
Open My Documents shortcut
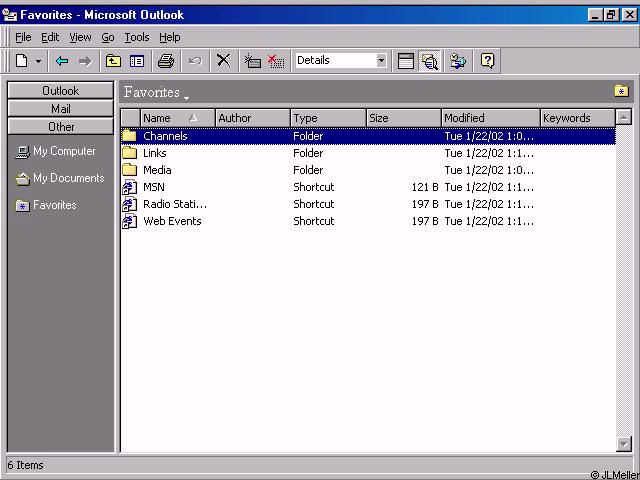[60, 178]
